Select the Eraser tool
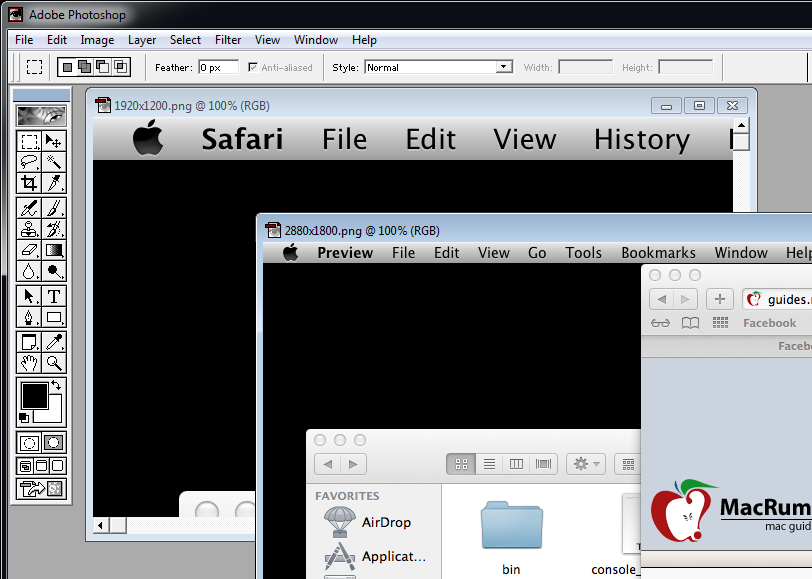The height and width of the screenshot is (579, 812). click(x=29, y=250)
